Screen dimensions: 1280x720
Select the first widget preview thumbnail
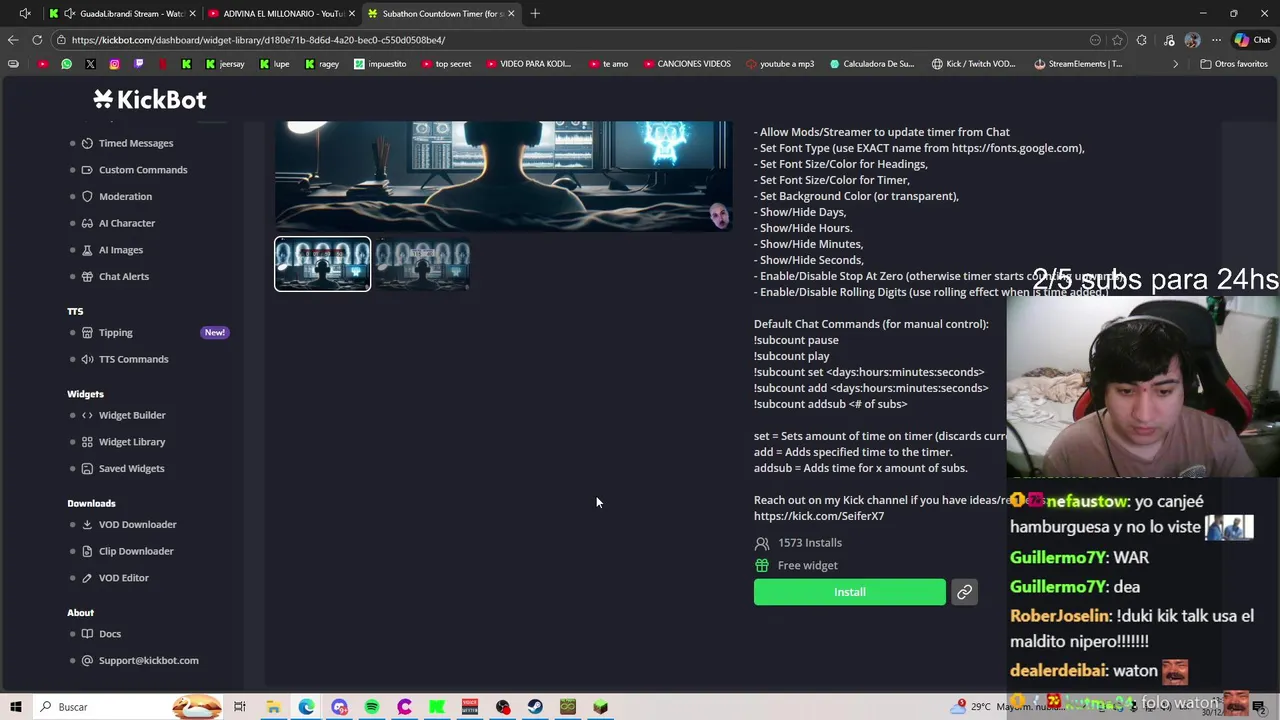tap(322, 264)
